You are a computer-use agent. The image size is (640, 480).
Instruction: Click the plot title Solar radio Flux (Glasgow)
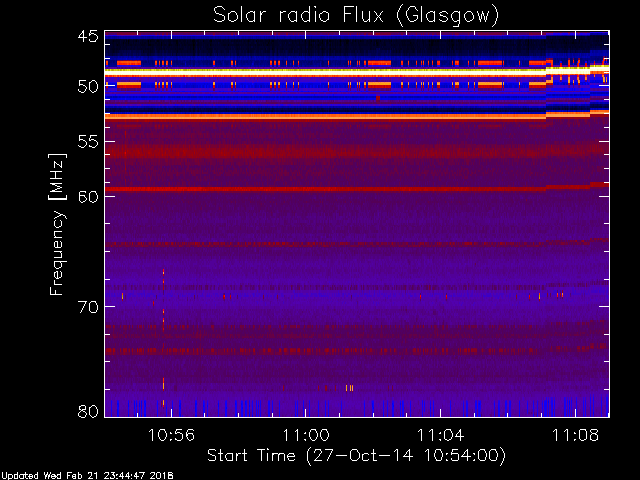(x=356, y=16)
